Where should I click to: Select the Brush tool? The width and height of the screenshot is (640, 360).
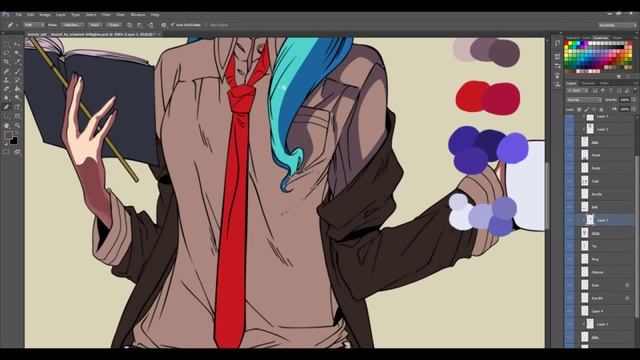click(x=17, y=71)
